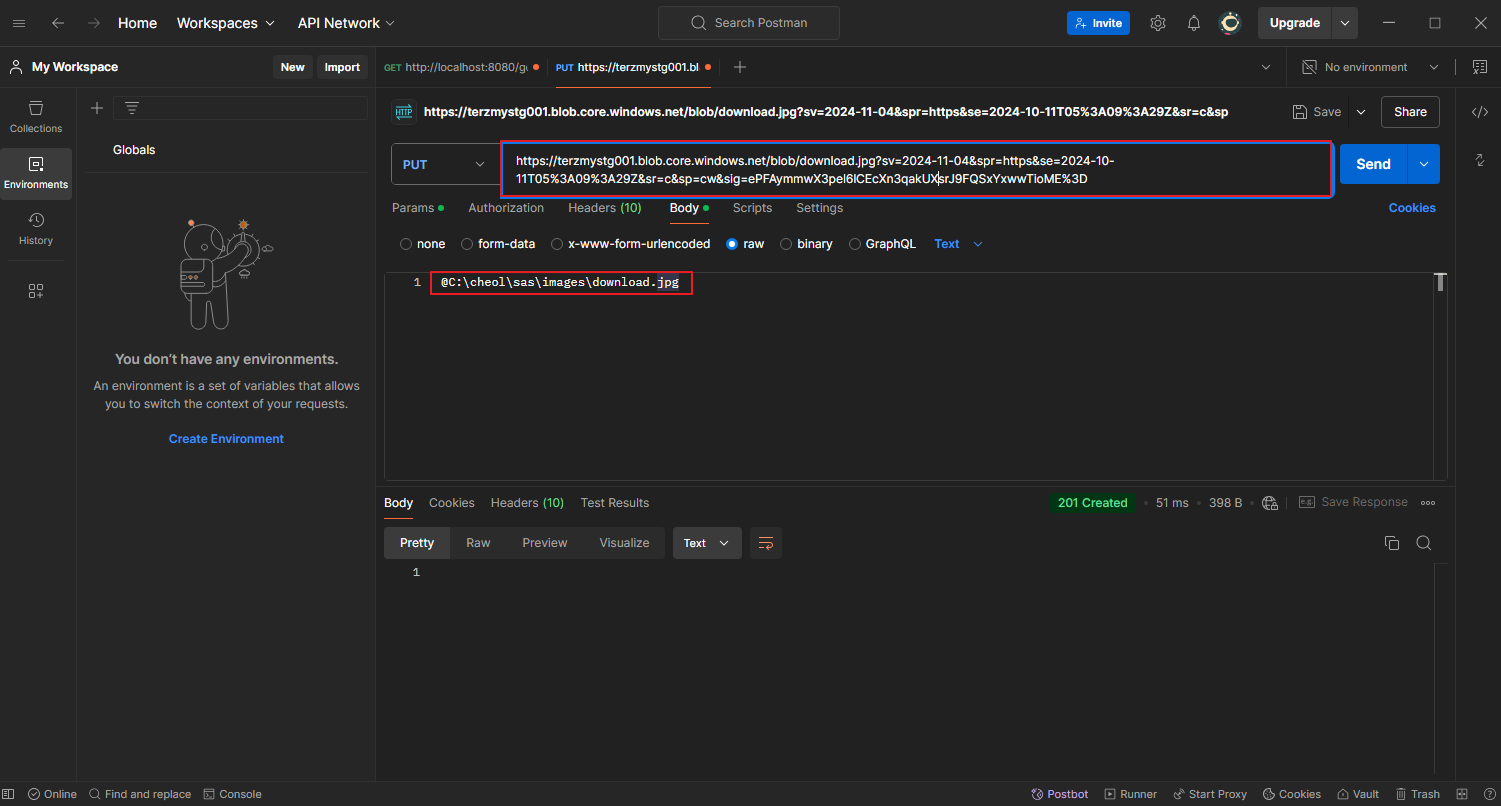Open the tabs overflow chevron

pyautogui.click(x=1266, y=67)
